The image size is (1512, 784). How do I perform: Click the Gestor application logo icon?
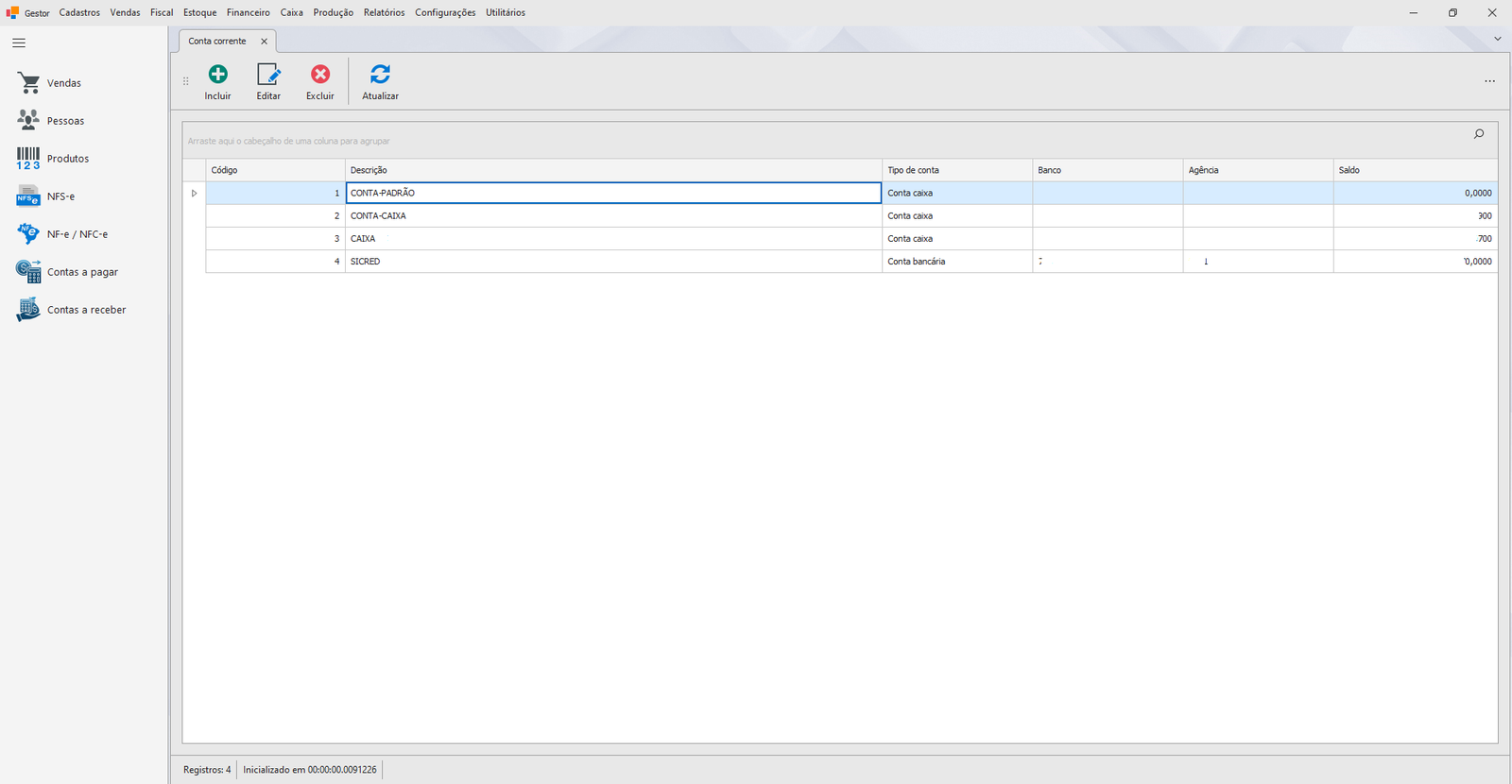[x=12, y=12]
